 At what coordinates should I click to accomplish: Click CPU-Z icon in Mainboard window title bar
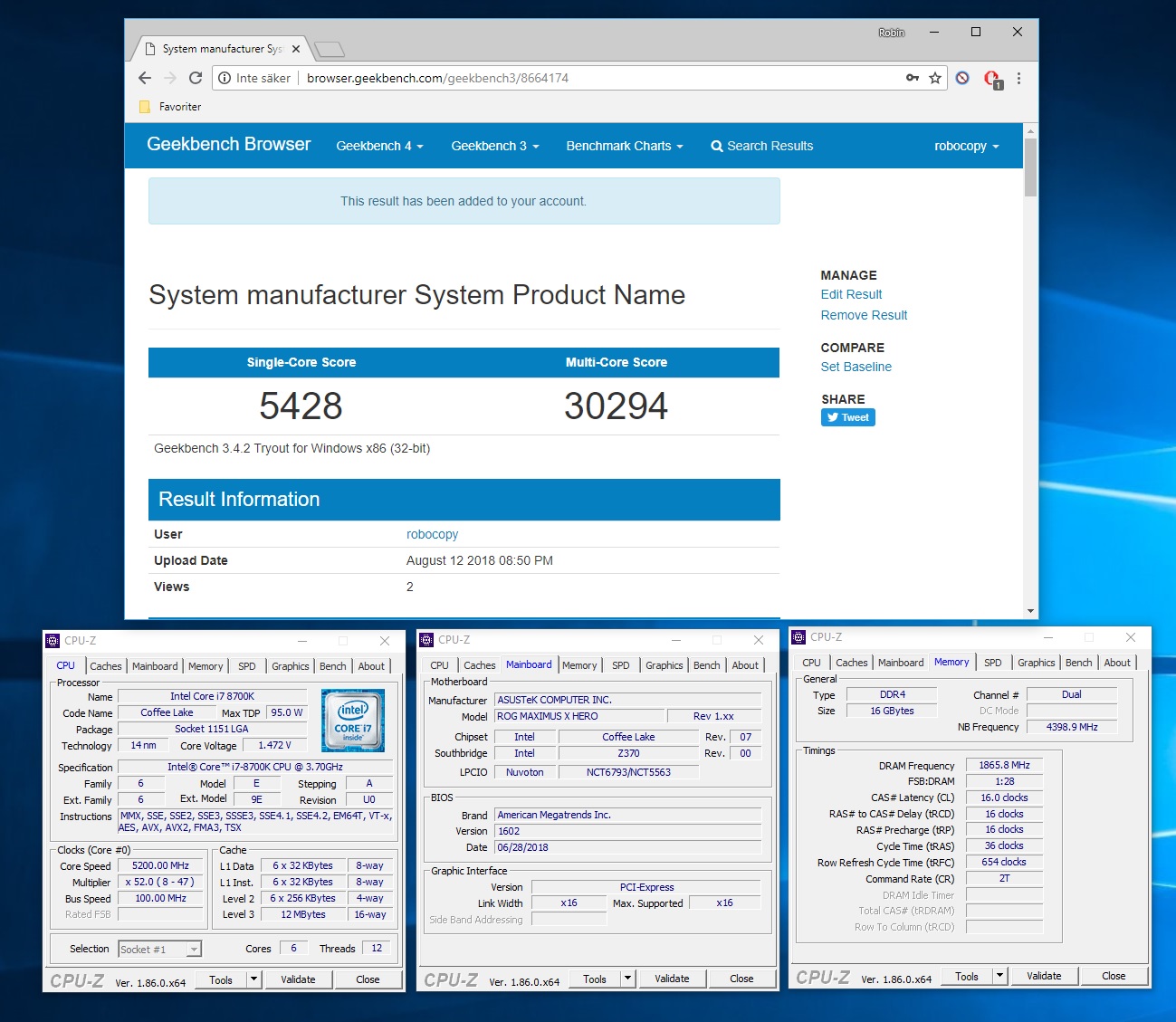coord(426,640)
